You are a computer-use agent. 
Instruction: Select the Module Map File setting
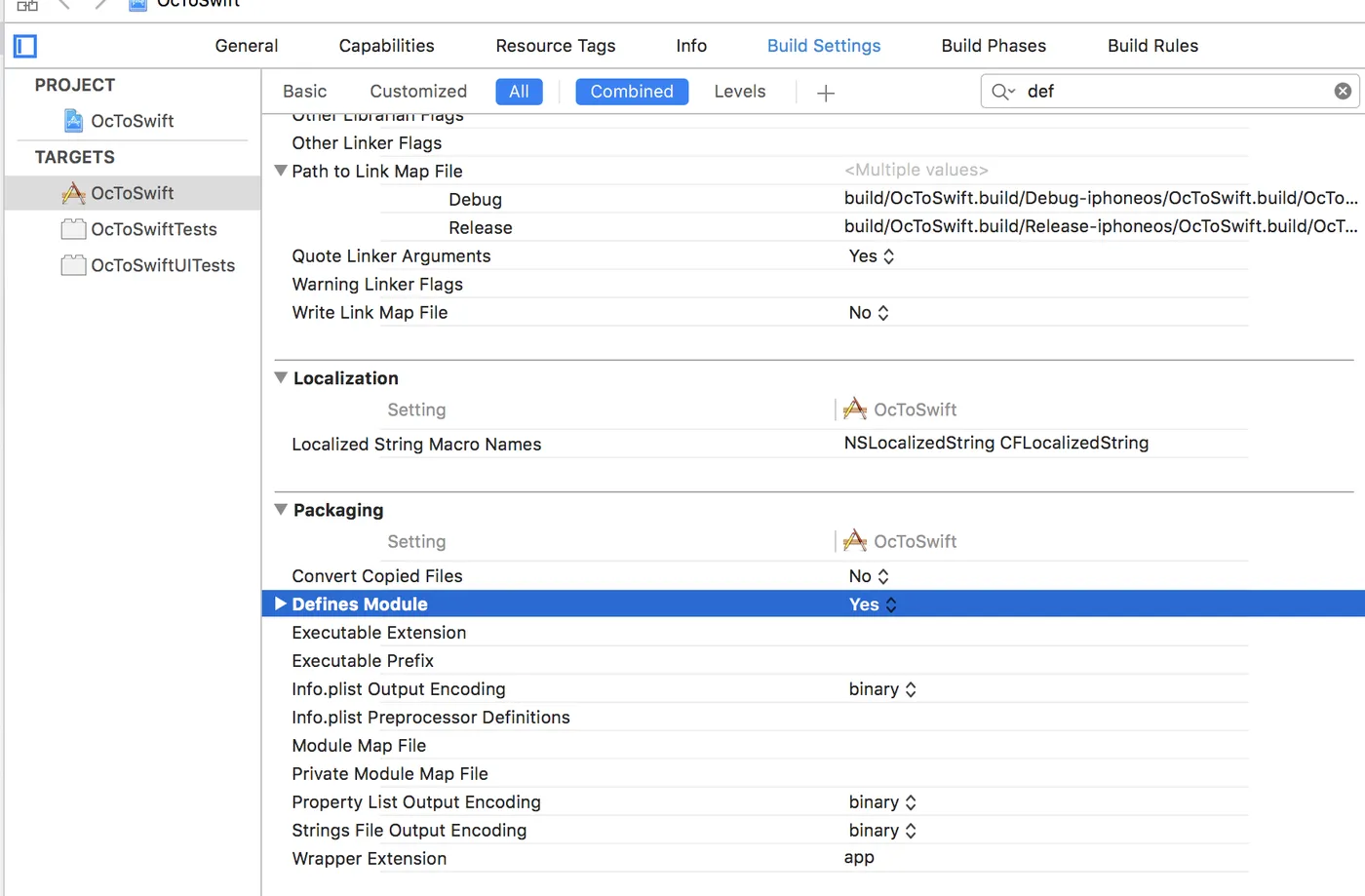pyautogui.click(x=359, y=746)
